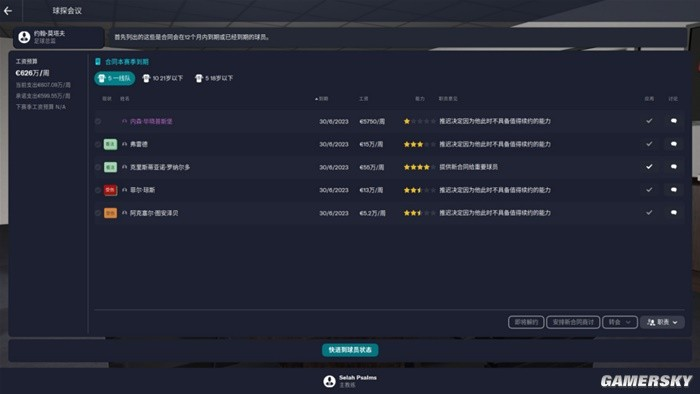Go back using the top-left arrow icon
Image resolution: width=700 pixels, height=394 pixels.
click(8, 11)
